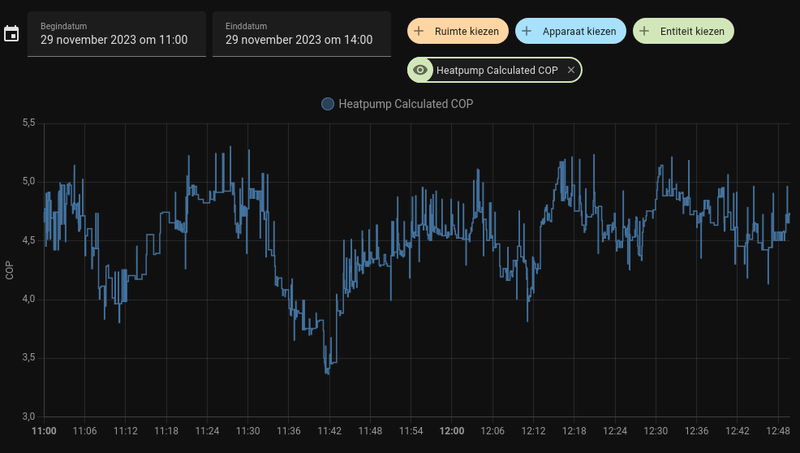Click the 11:00 x-axis time label
Viewport: 800px width, 453px height.
click(x=44, y=431)
